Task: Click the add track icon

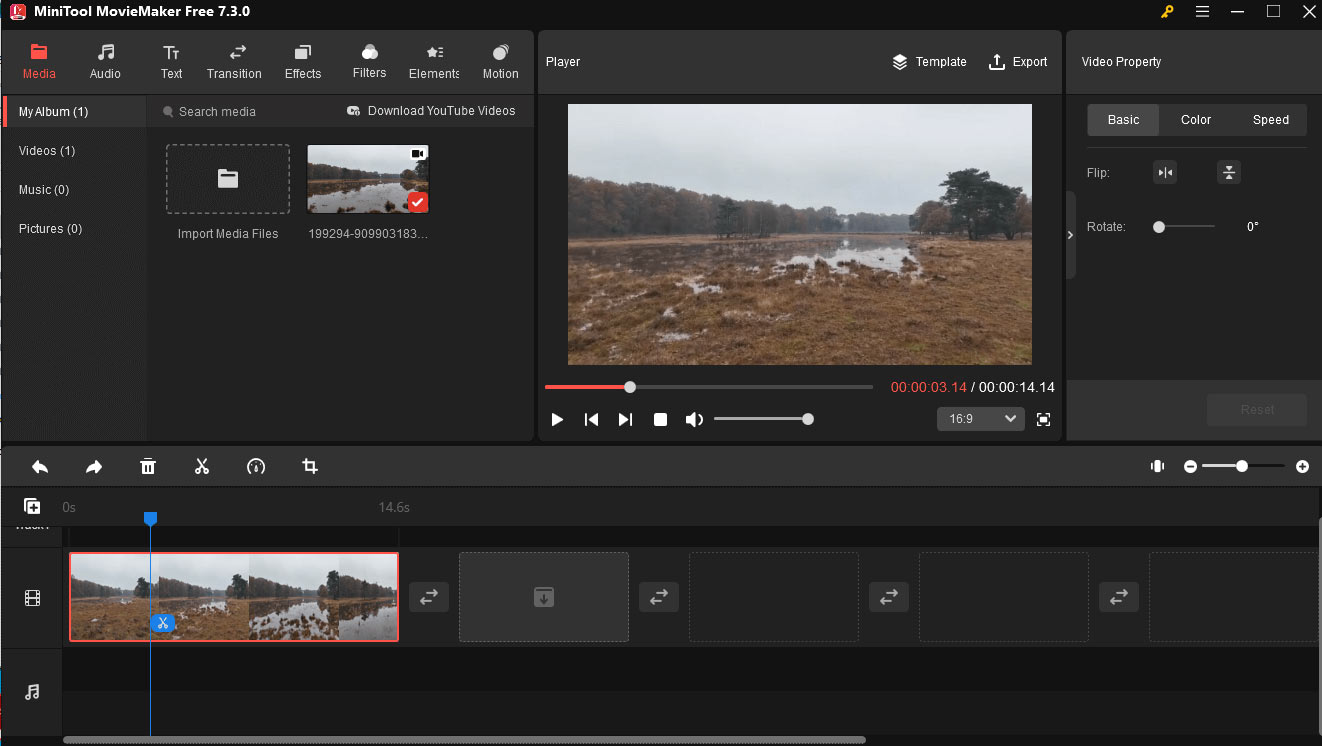Action: click(32, 507)
